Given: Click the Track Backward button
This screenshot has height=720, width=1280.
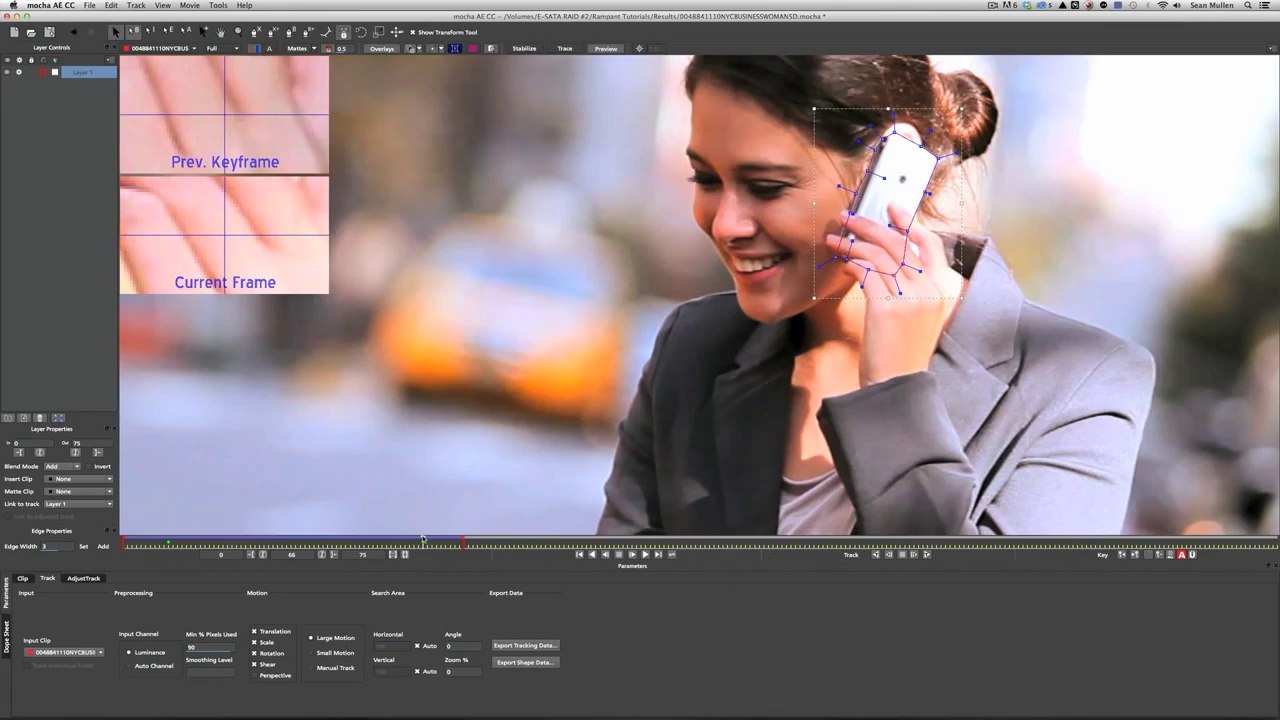Looking at the screenshot, I should coord(876,554).
